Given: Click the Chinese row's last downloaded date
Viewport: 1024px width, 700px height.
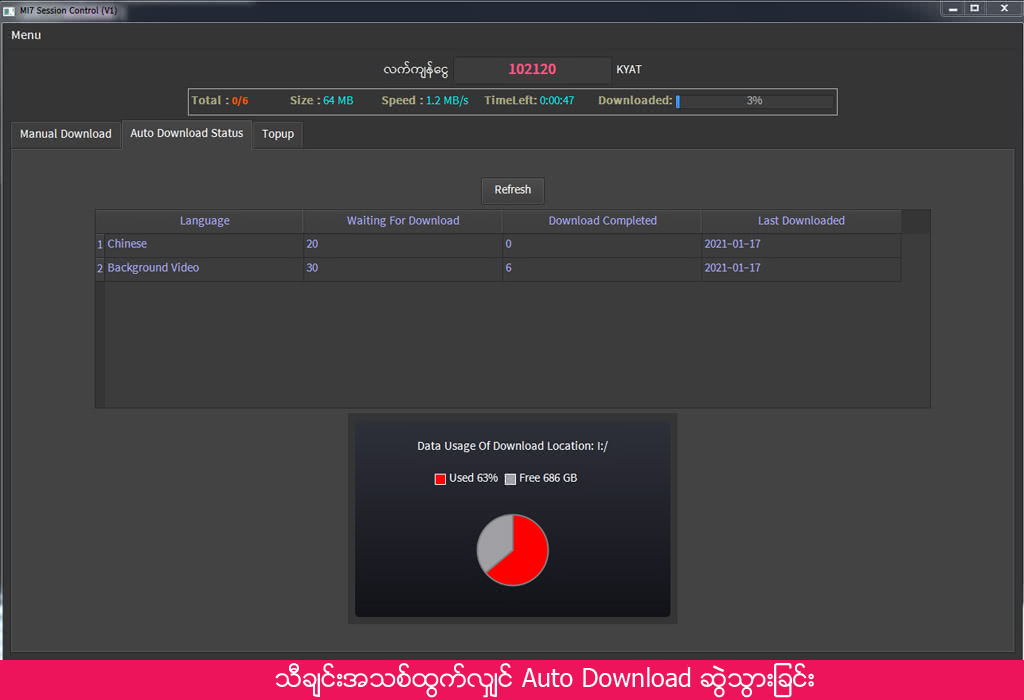Looking at the screenshot, I should click(x=732, y=244).
